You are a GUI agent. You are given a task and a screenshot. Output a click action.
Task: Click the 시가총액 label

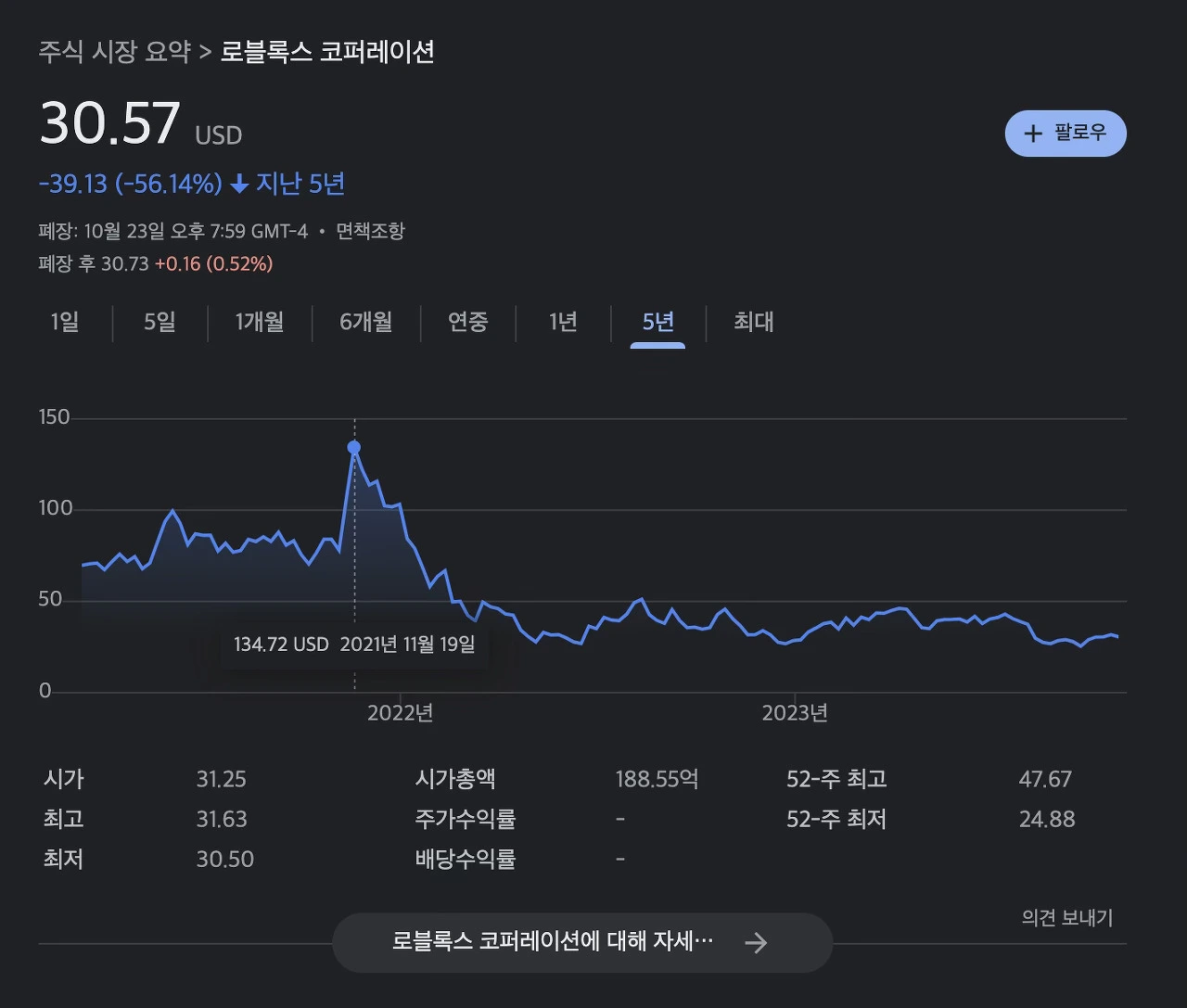click(455, 780)
